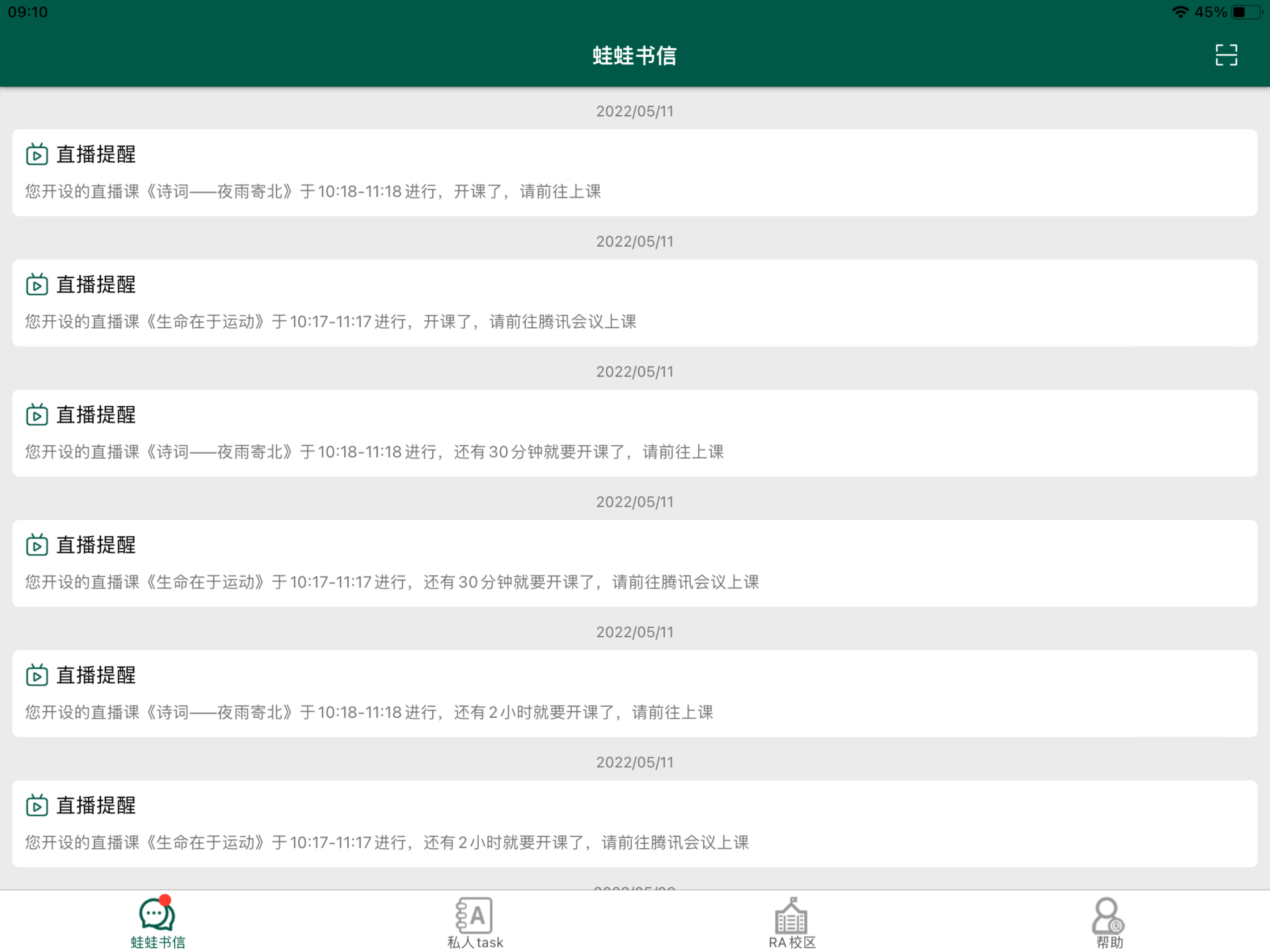Viewport: 1270px width, 952px height.
Task: Tap the 蛙蛙书信 header title
Action: 635,56
